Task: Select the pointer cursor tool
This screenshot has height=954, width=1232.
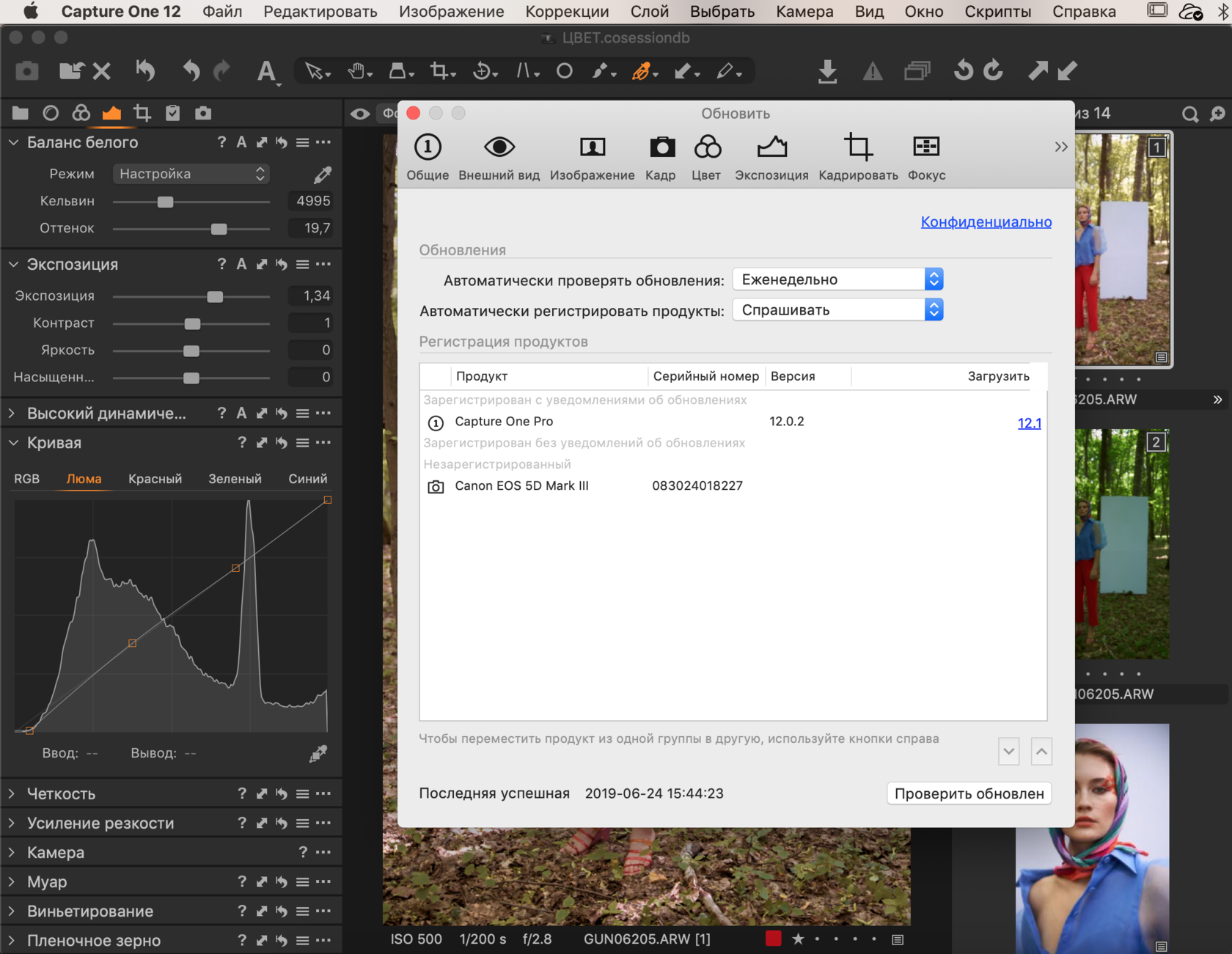Action: tap(317, 71)
